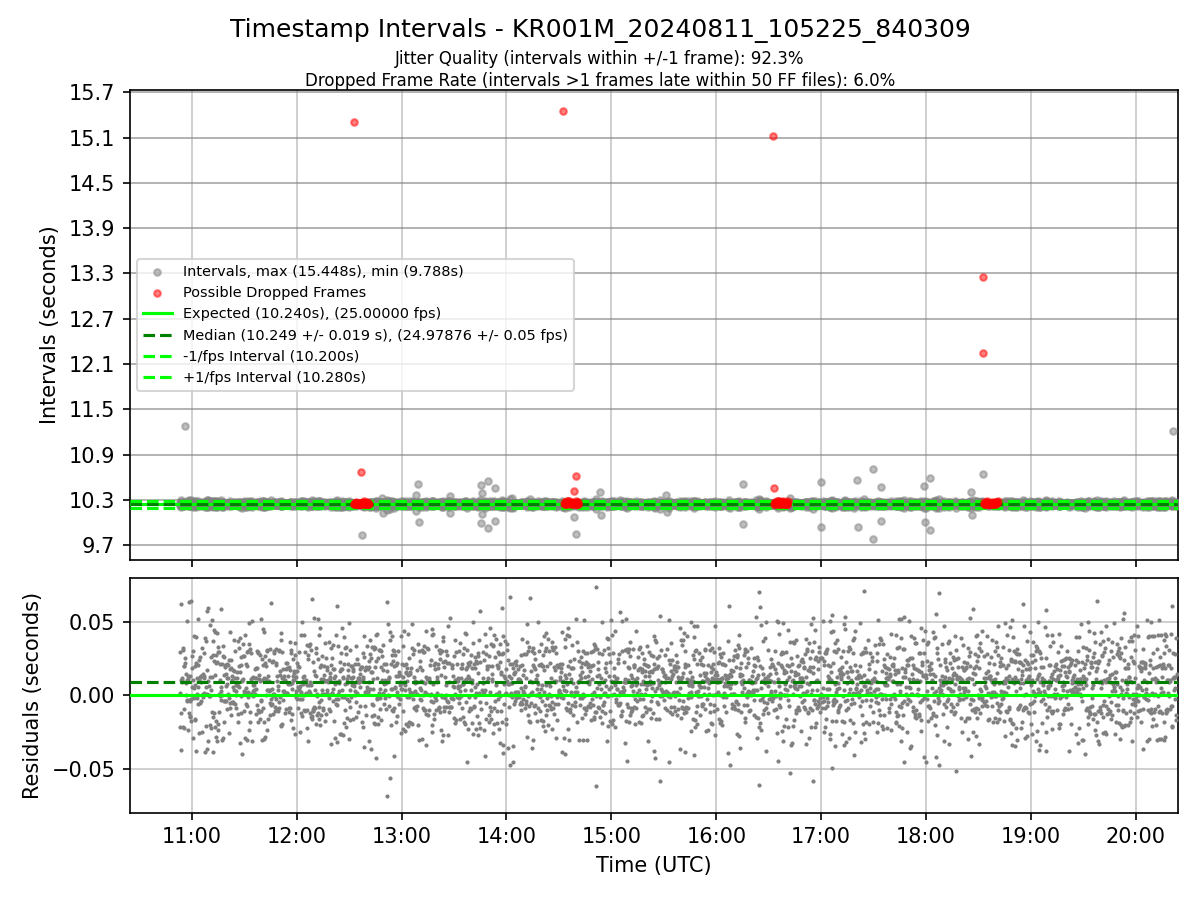Click the 'Intervals (seconds)' y-axis label

point(49,325)
